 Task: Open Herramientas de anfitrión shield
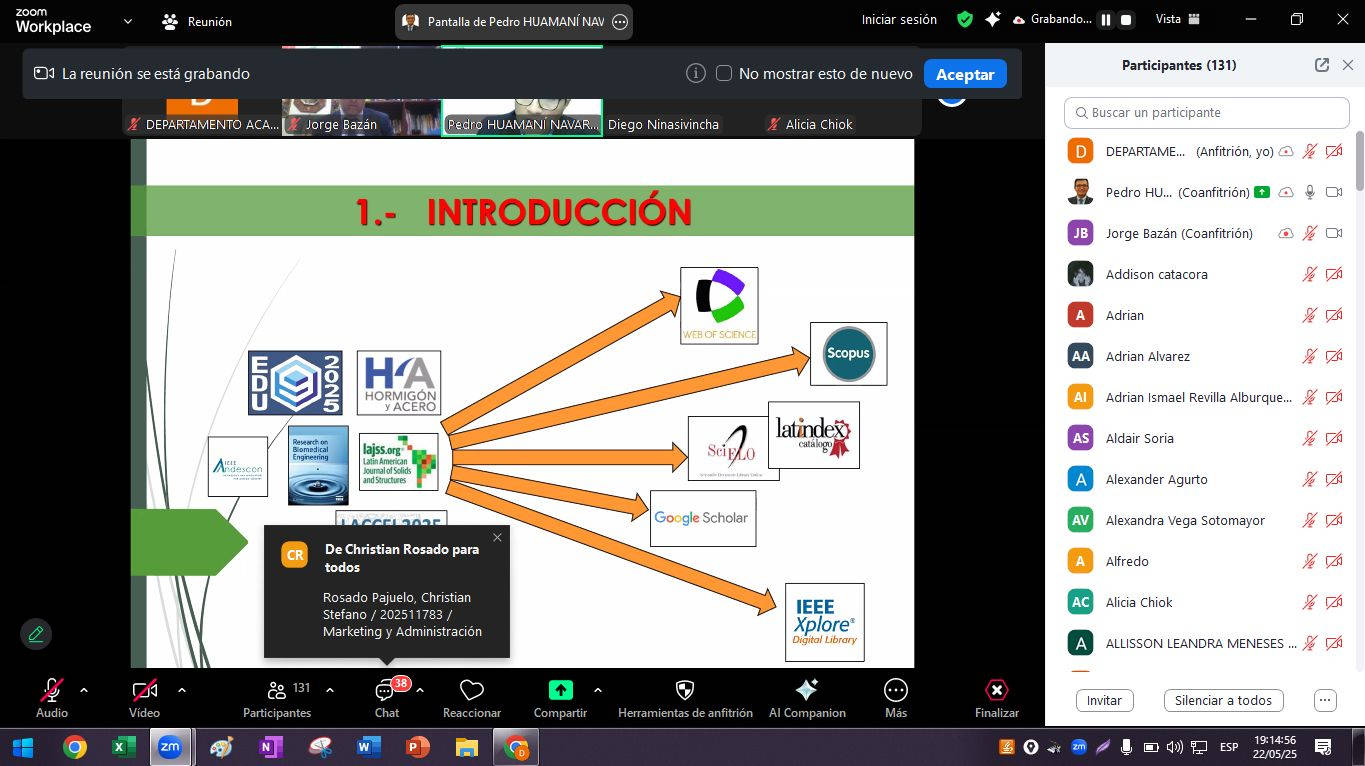pos(685,690)
